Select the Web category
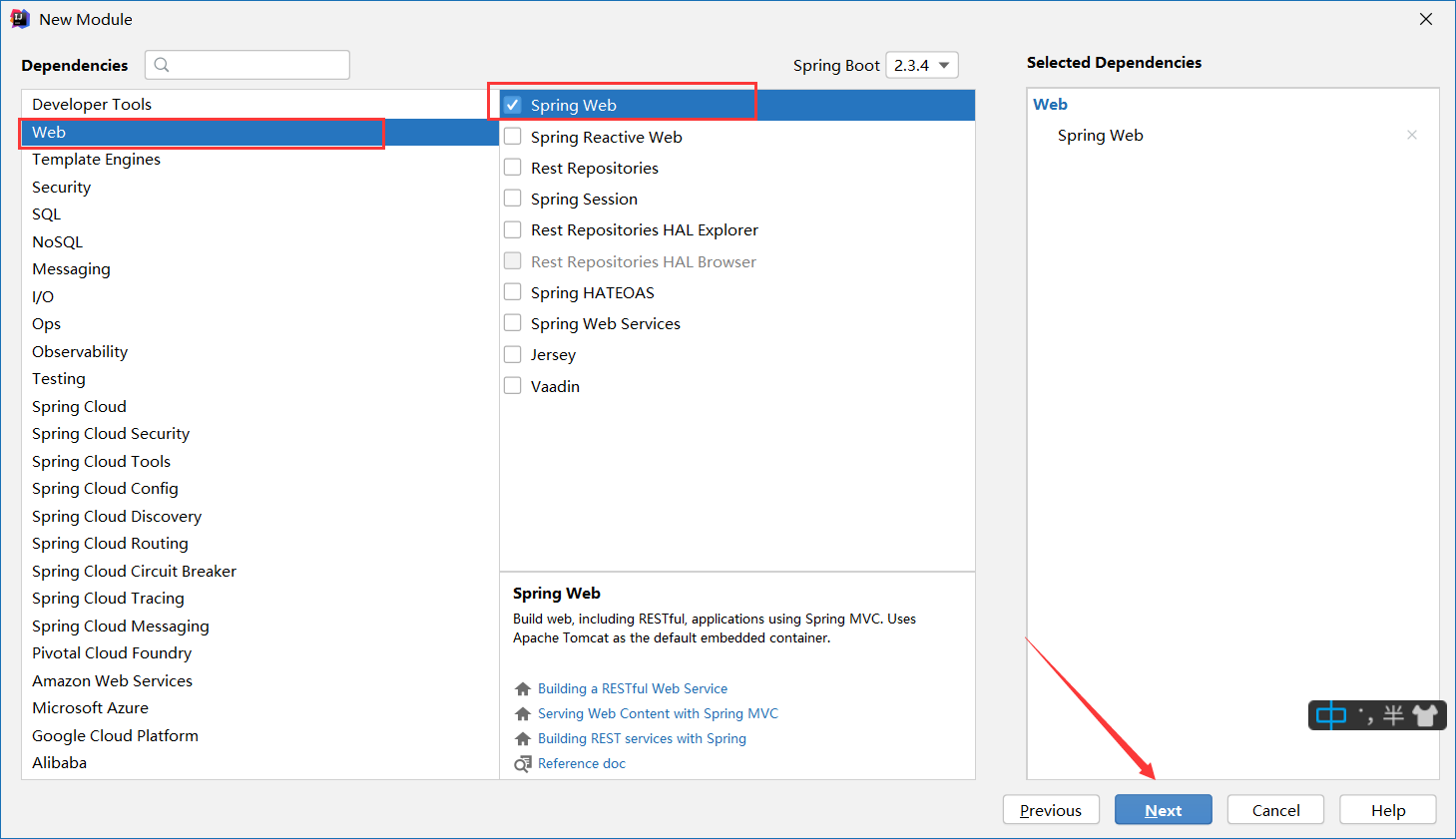Viewport: 1456px width, 839px height. click(x=259, y=133)
